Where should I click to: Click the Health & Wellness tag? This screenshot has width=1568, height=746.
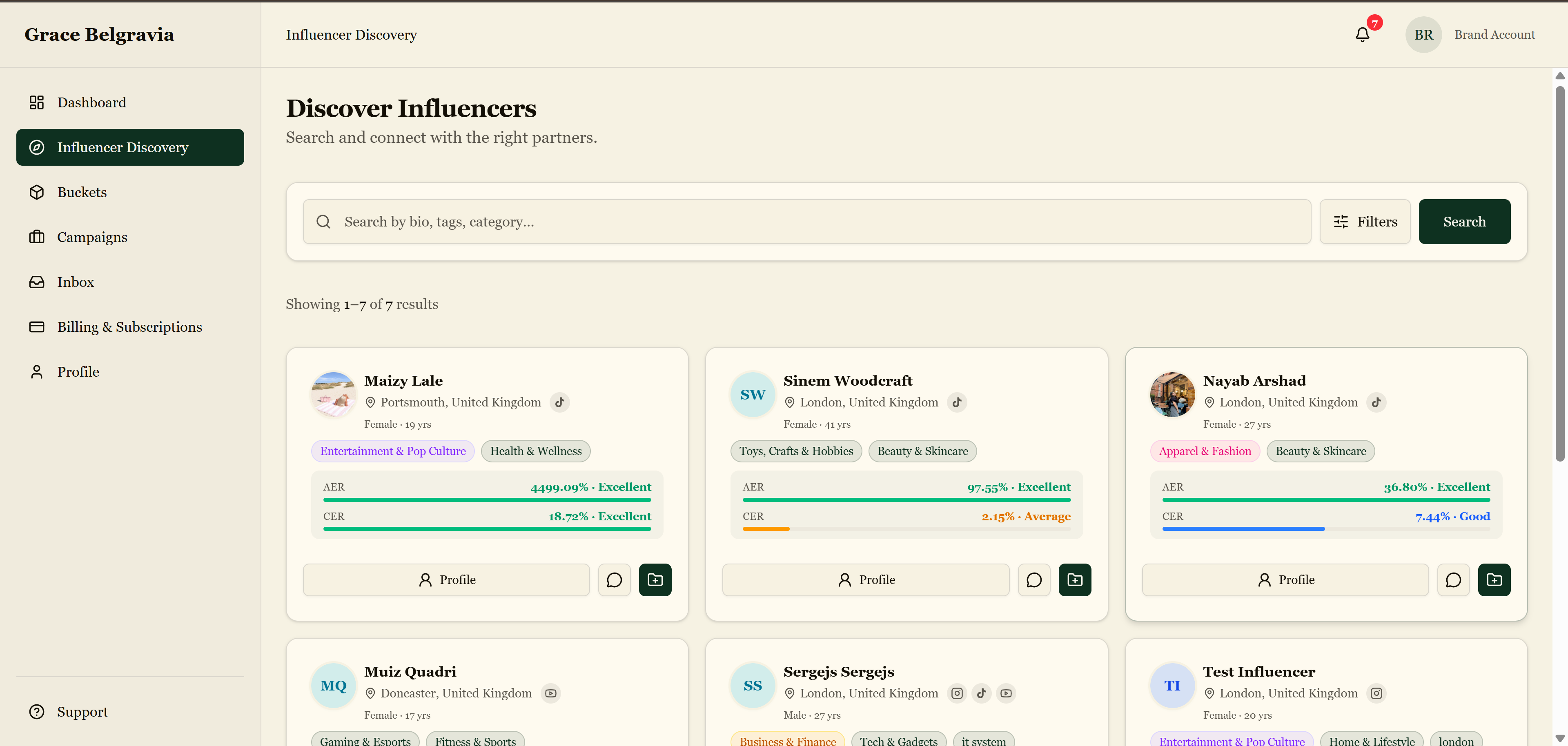[x=536, y=451]
